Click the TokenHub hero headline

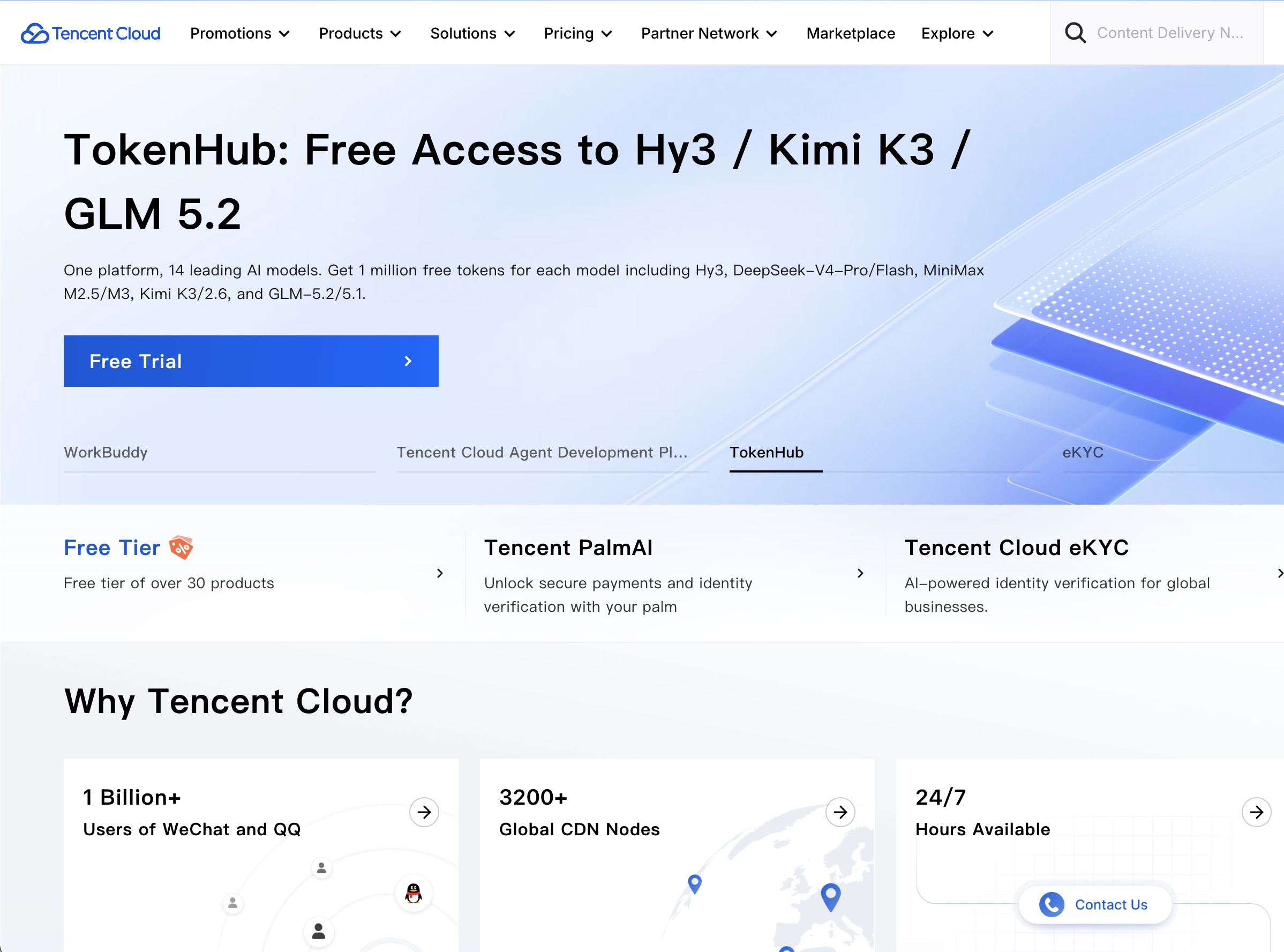pyautogui.click(x=517, y=181)
